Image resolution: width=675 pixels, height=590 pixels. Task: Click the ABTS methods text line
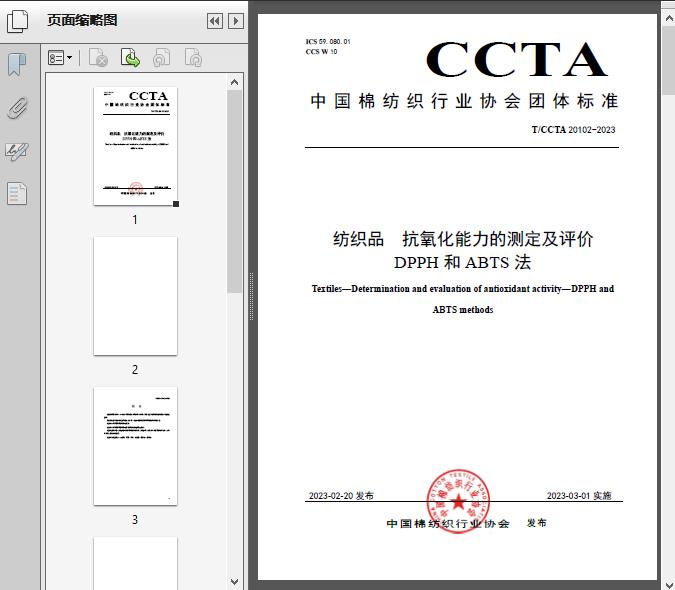pos(463,309)
